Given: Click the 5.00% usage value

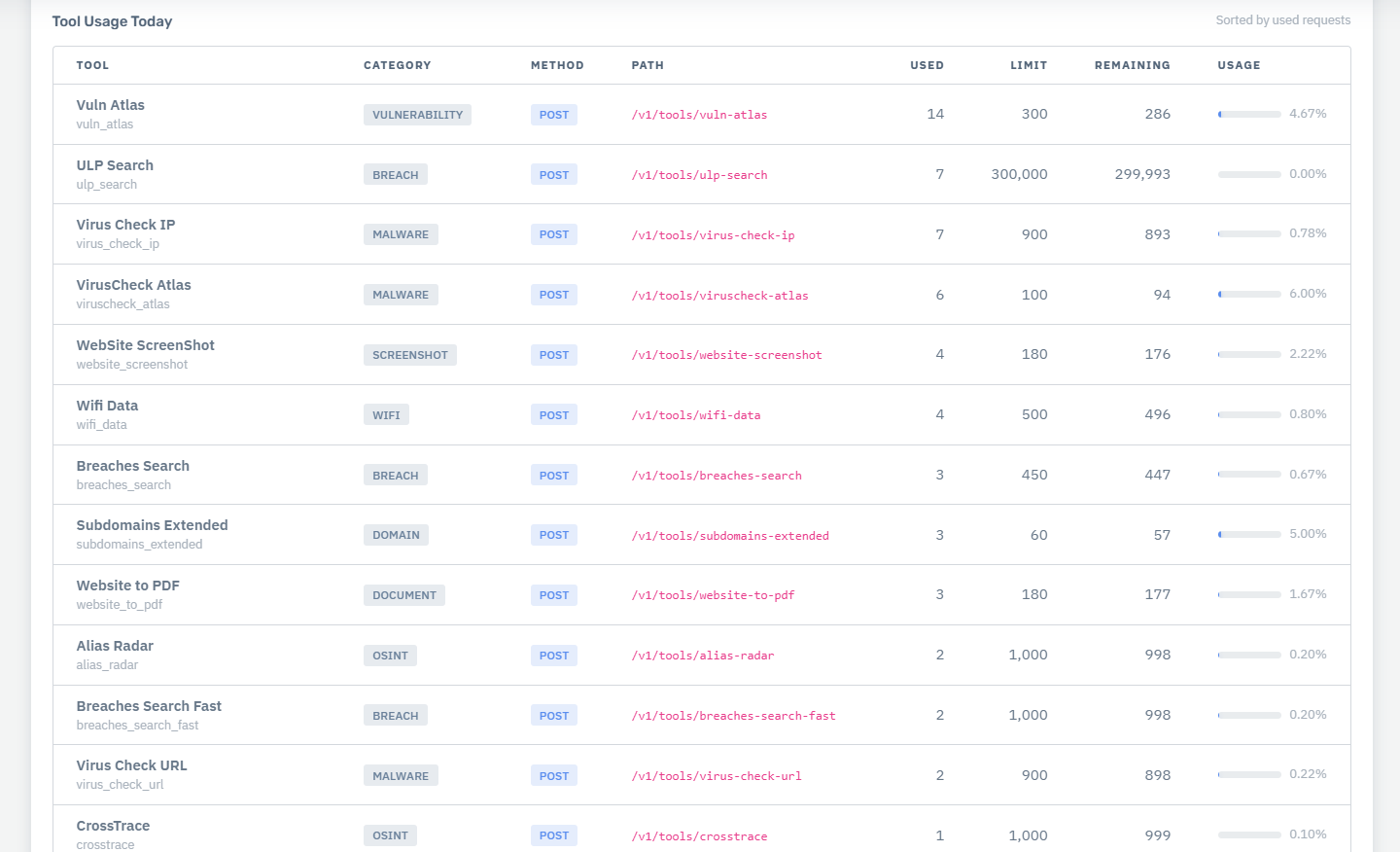Looking at the screenshot, I should 1308,534.
